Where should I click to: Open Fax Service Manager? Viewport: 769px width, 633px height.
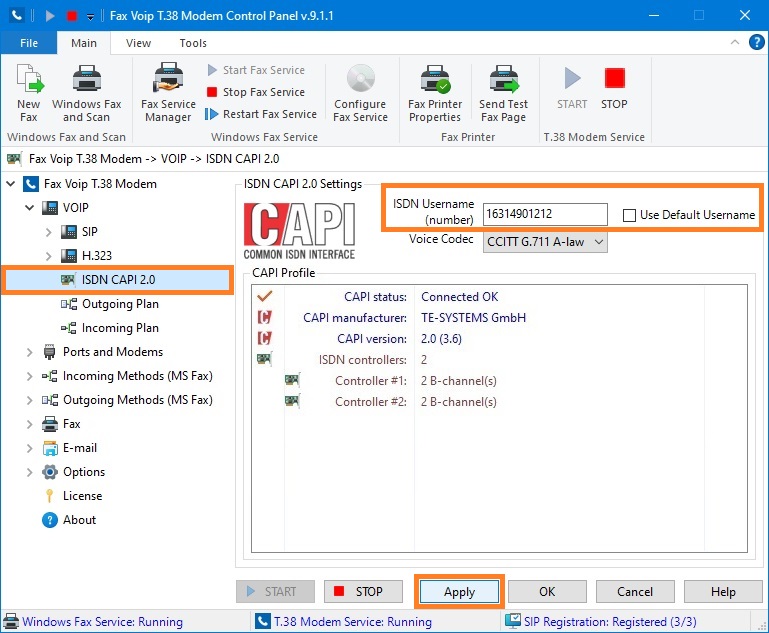point(168,93)
